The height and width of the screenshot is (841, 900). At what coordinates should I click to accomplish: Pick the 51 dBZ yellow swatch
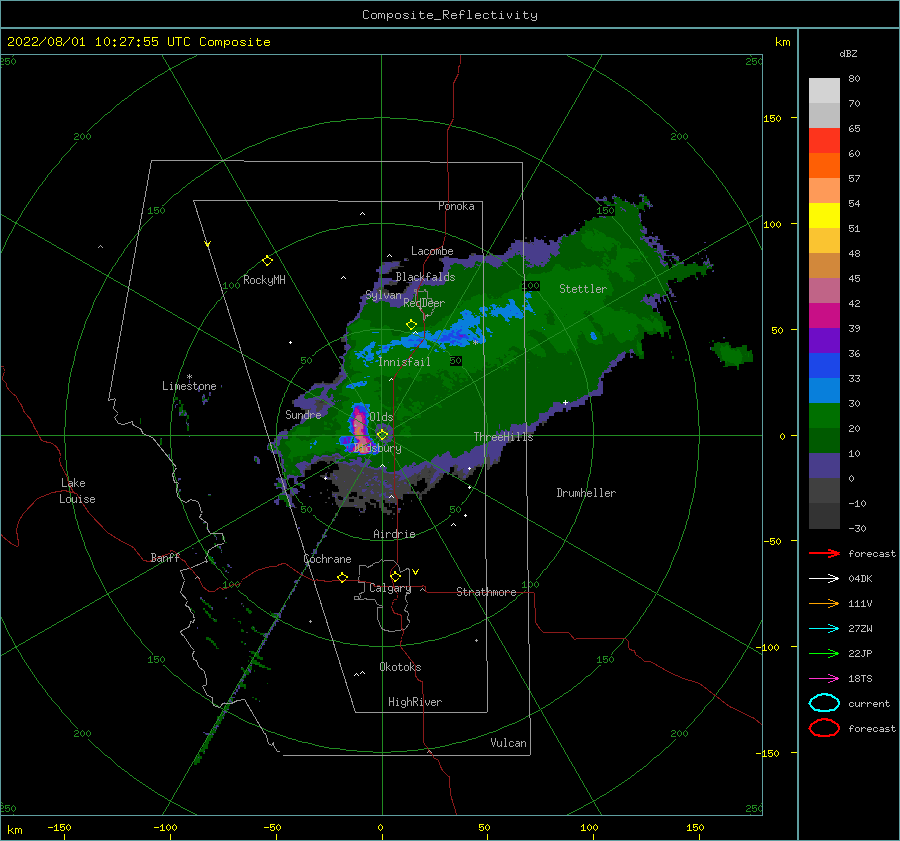pos(824,216)
